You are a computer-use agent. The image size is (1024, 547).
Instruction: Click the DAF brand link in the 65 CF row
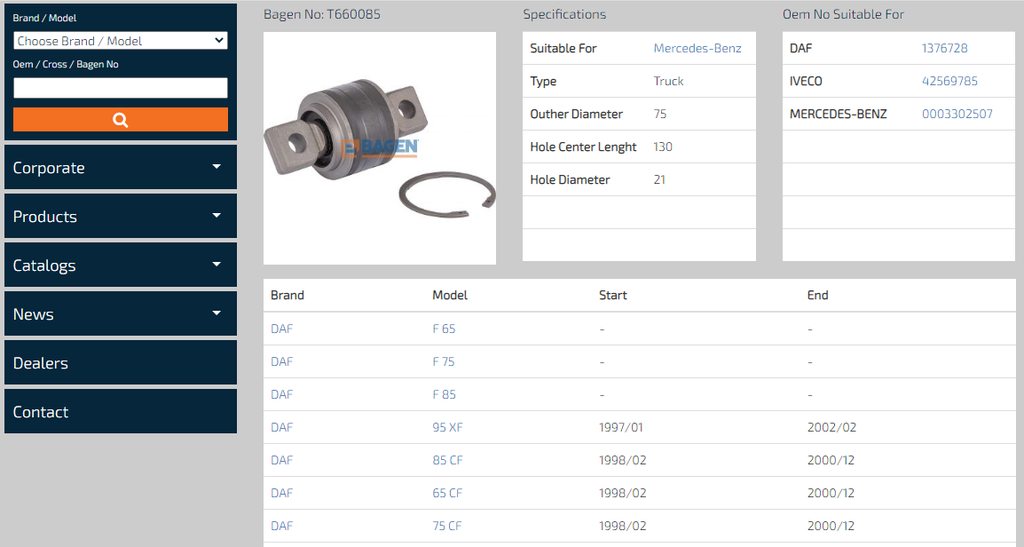click(281, 493)
